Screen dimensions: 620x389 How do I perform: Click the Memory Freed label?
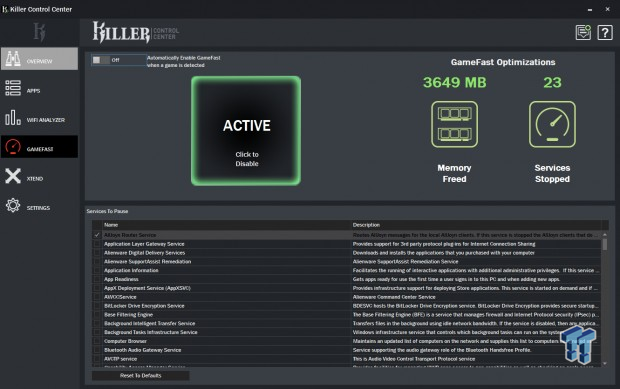pos(454,174)
